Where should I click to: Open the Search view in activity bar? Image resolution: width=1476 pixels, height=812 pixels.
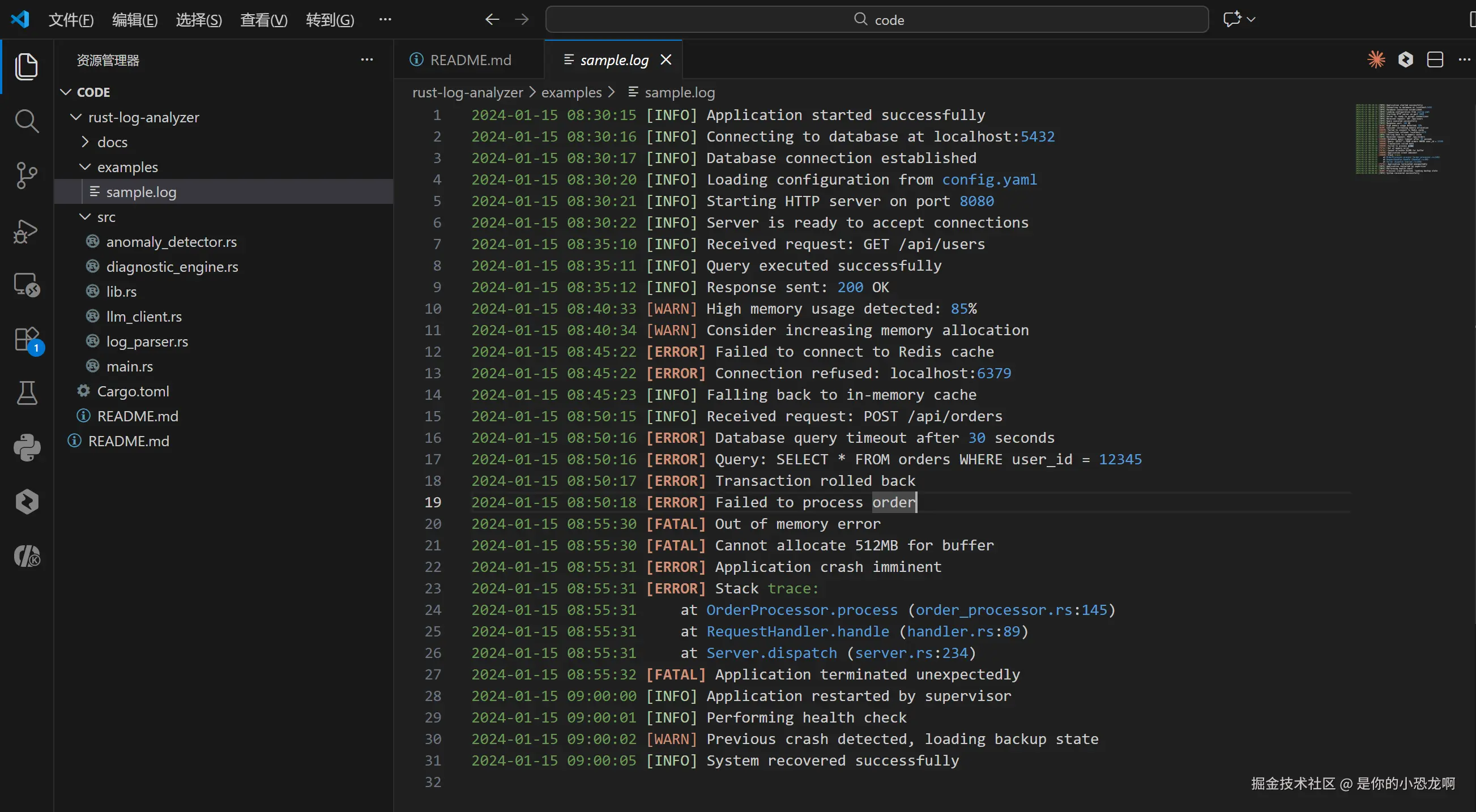pyautogui.click(x=27, y=121)
